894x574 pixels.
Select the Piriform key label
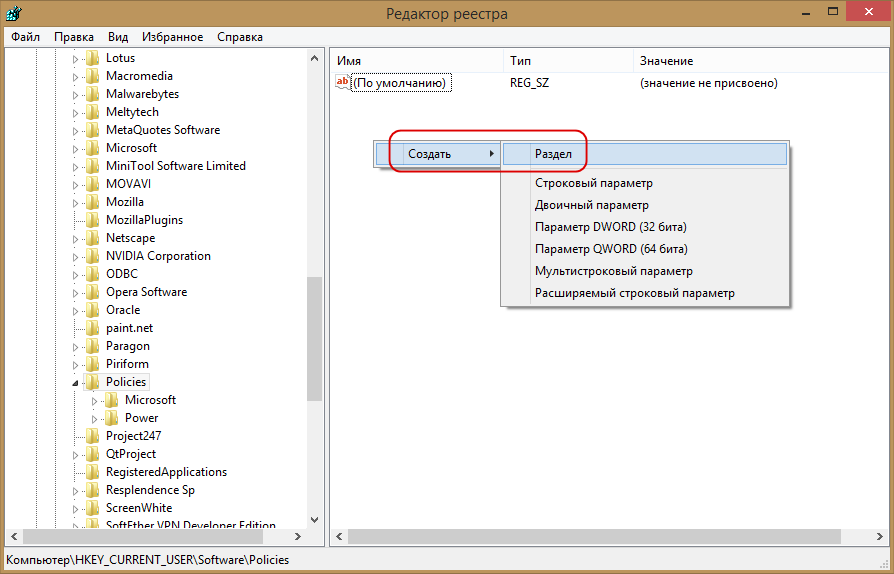tap(127, 364)
